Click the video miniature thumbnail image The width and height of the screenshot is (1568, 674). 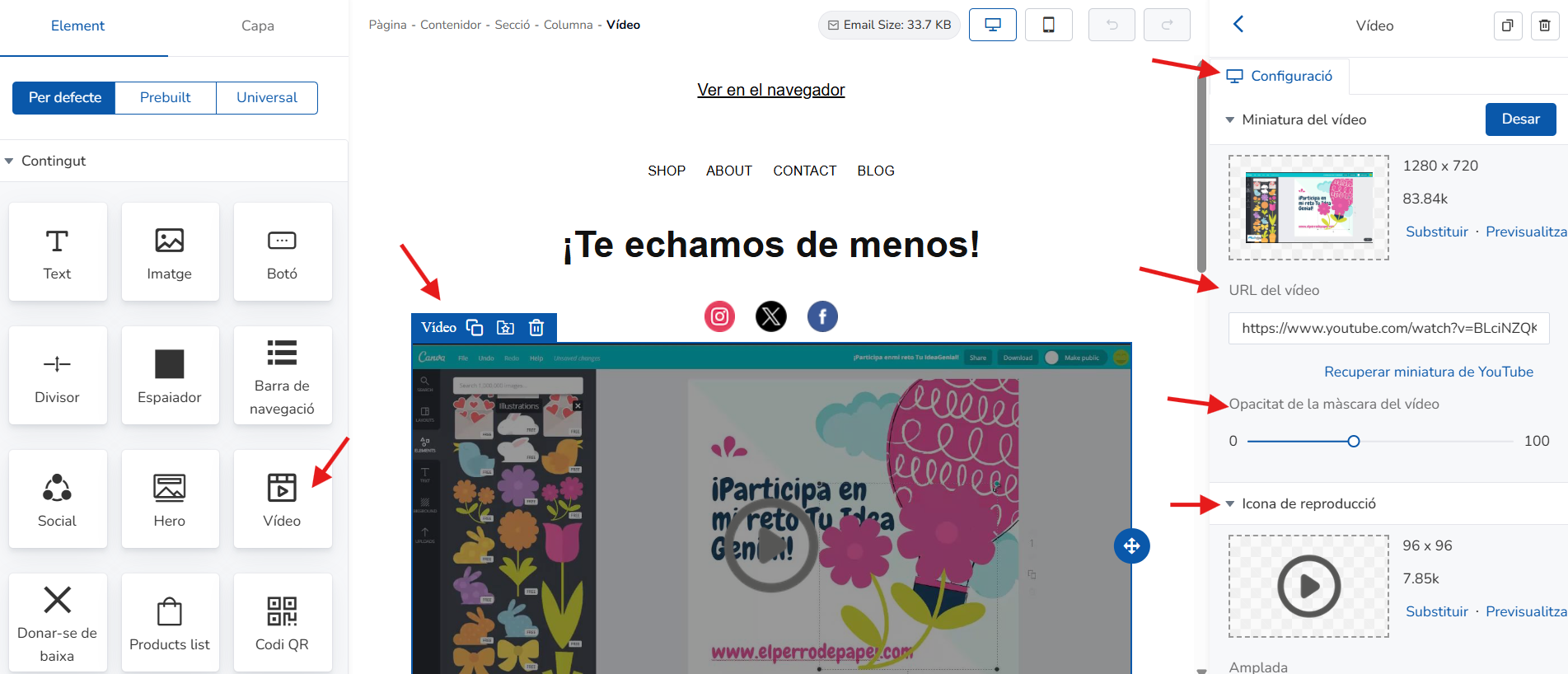(1308, 208)
